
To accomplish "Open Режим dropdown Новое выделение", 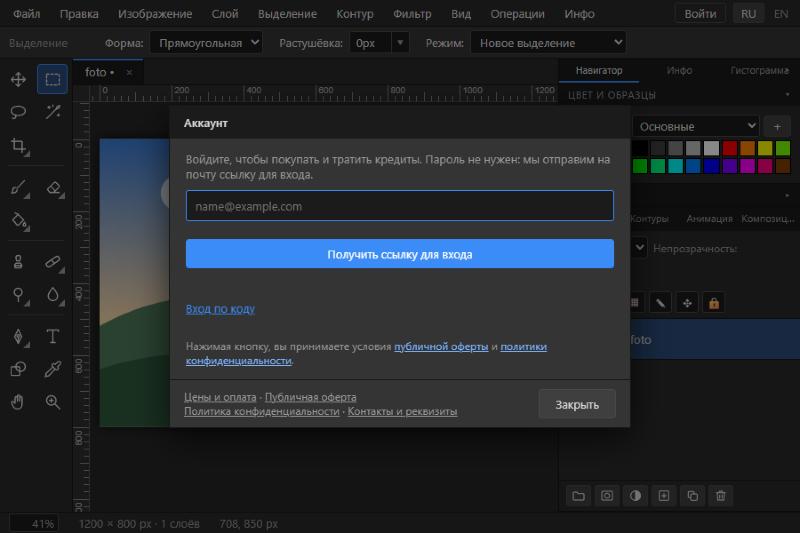I will click(548, 43).
